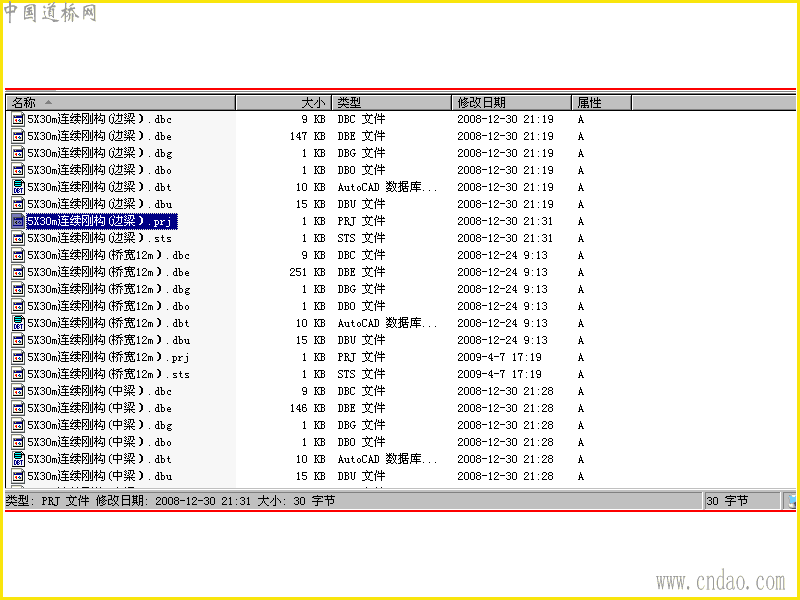Select file 5X30m连续刚构(边梁).sts
This screenshot has height=600, width=800.
tap(99, 238)
